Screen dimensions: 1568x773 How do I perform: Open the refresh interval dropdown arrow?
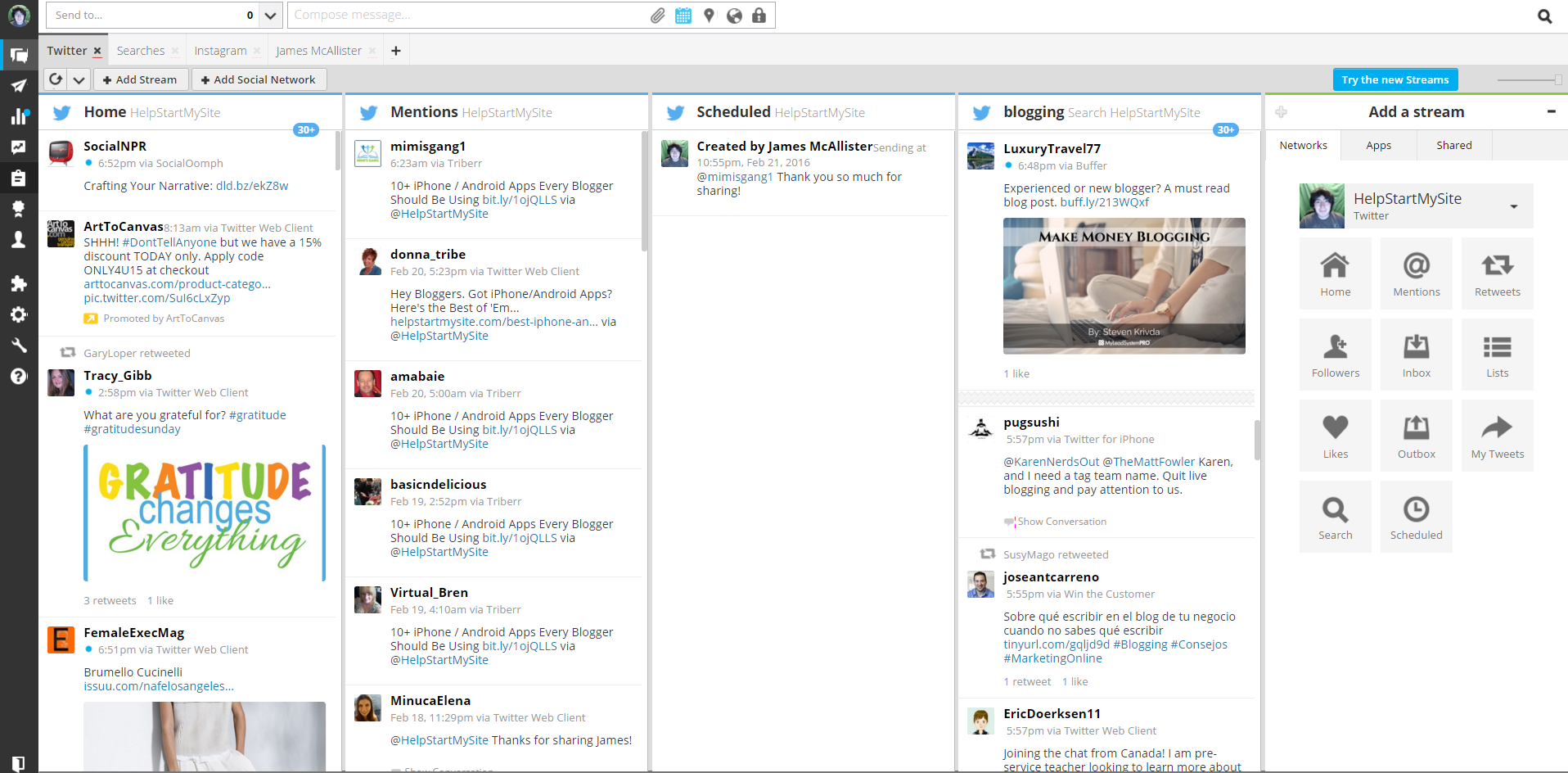pyautogui.click(x=79, y=79)
